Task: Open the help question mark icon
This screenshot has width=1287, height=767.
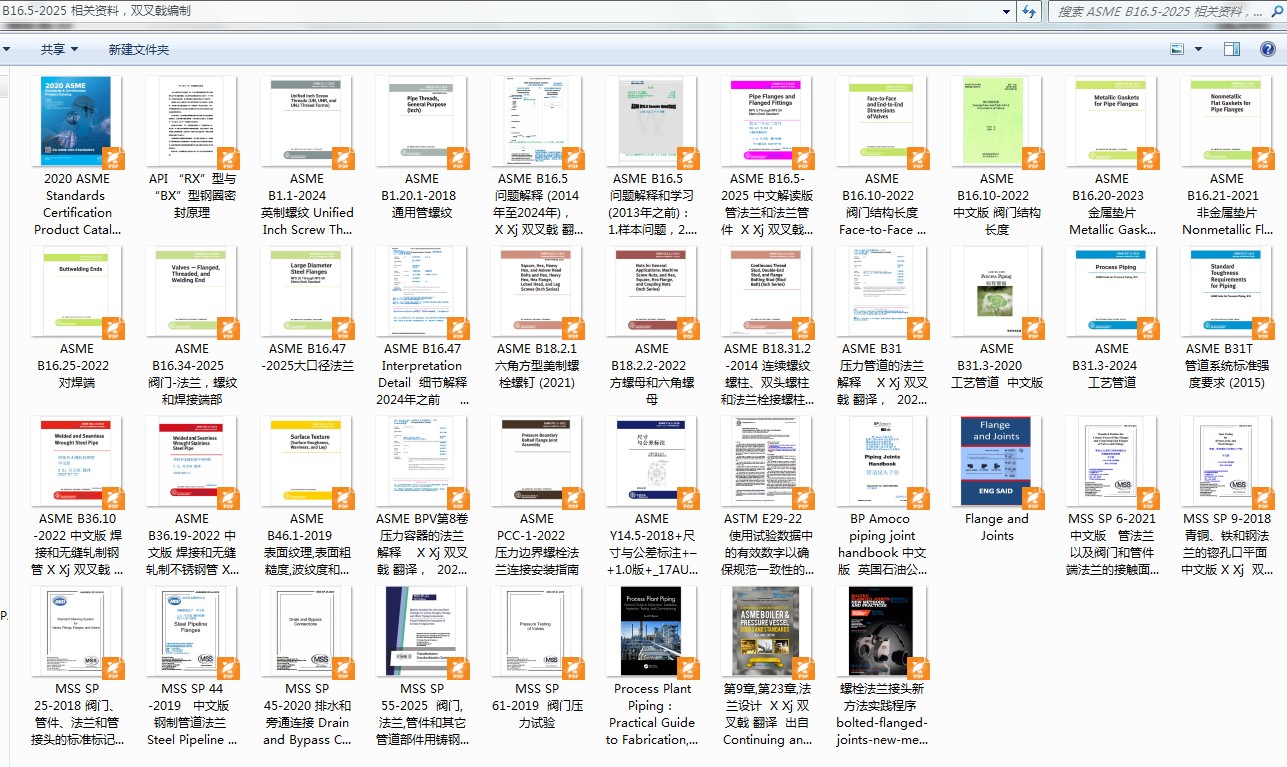Action: click(x=1267, y=49)
